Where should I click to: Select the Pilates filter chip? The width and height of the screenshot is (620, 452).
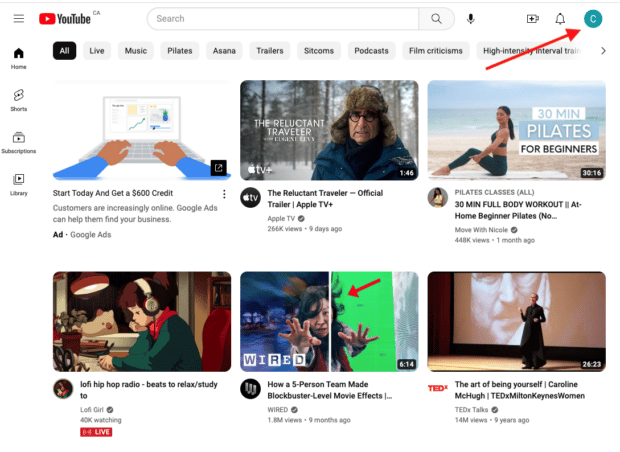click(180, 51)
